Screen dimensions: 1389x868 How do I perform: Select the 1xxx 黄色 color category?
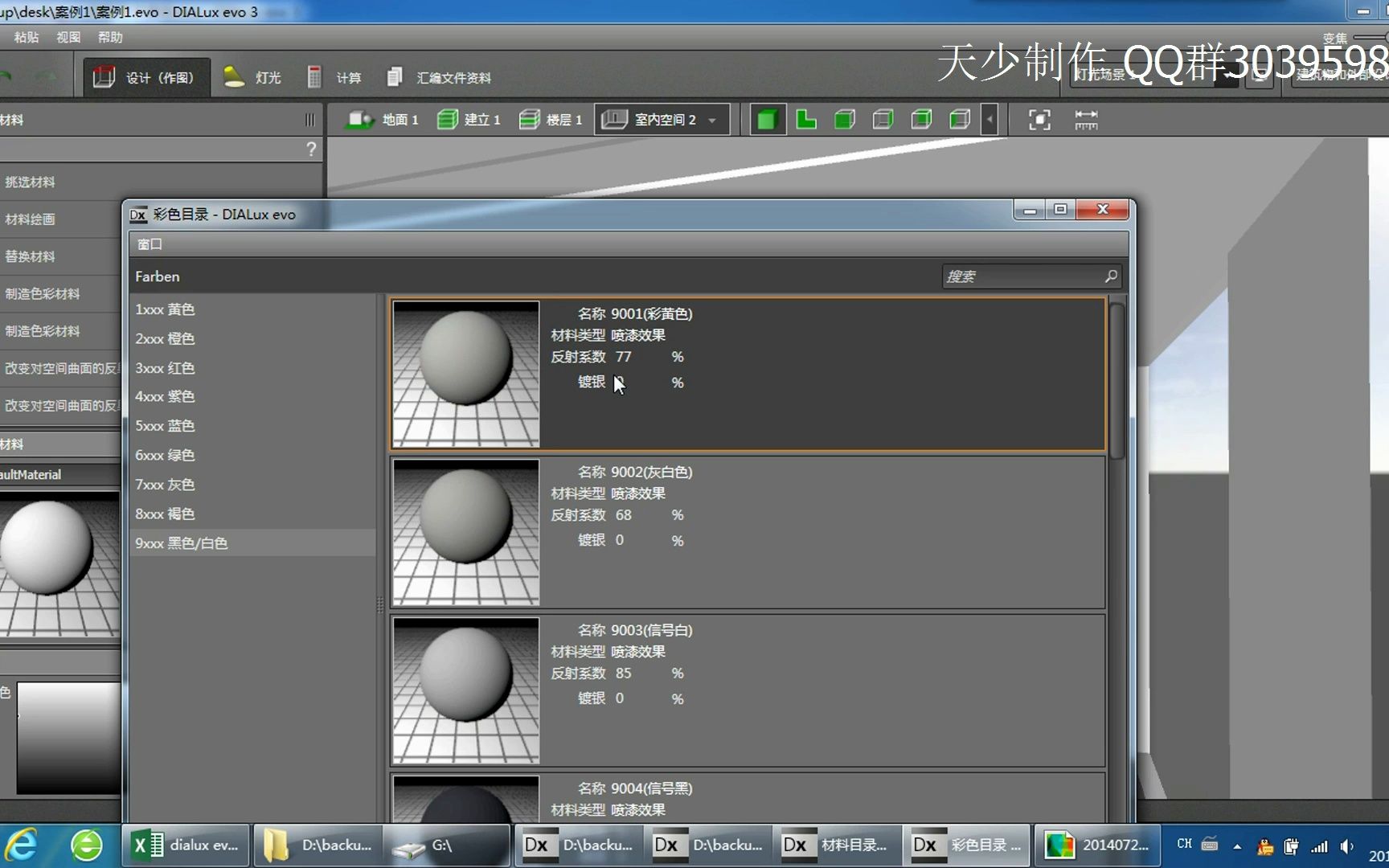[x=252, y=309]
